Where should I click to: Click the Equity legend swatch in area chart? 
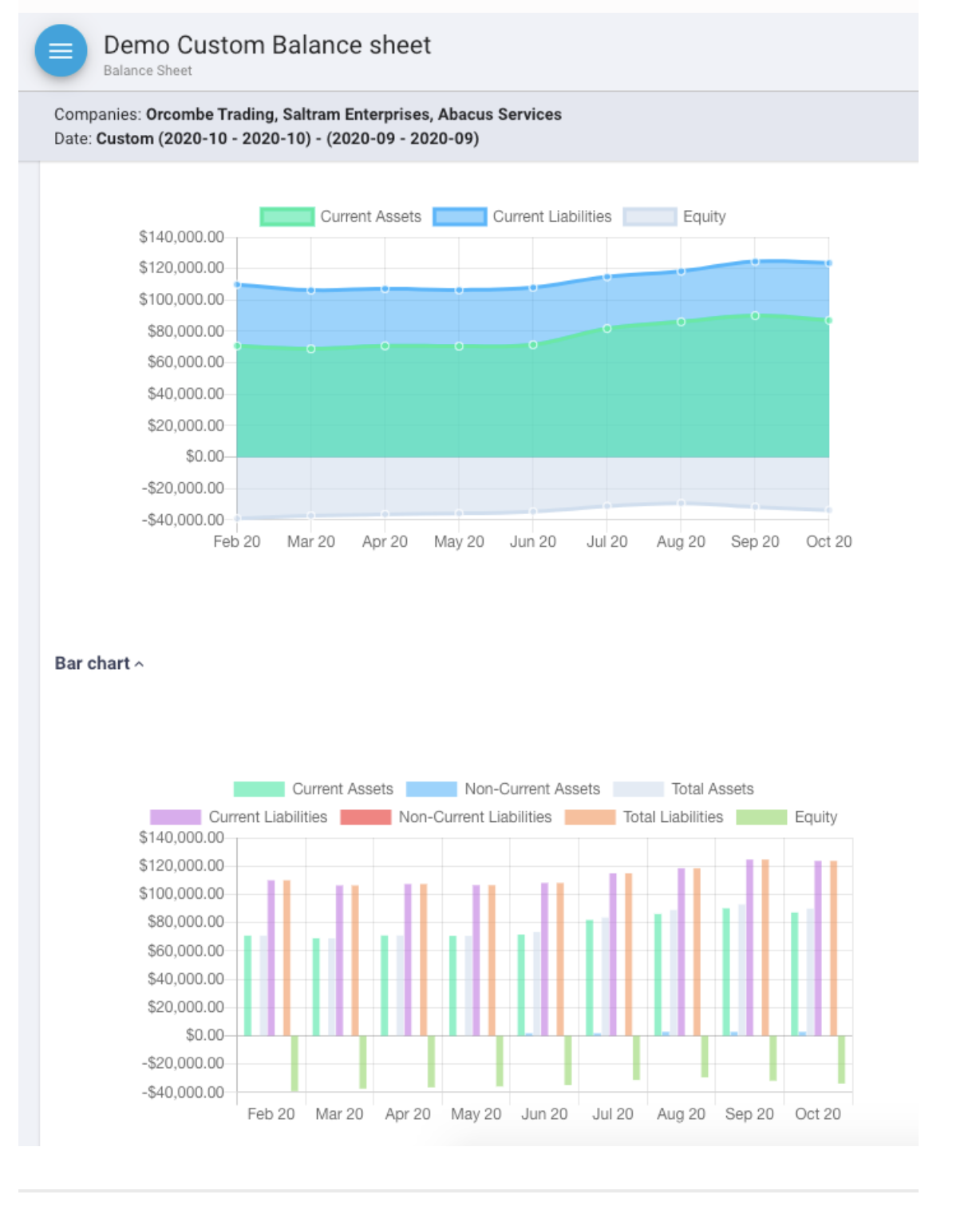coord(650,216)
